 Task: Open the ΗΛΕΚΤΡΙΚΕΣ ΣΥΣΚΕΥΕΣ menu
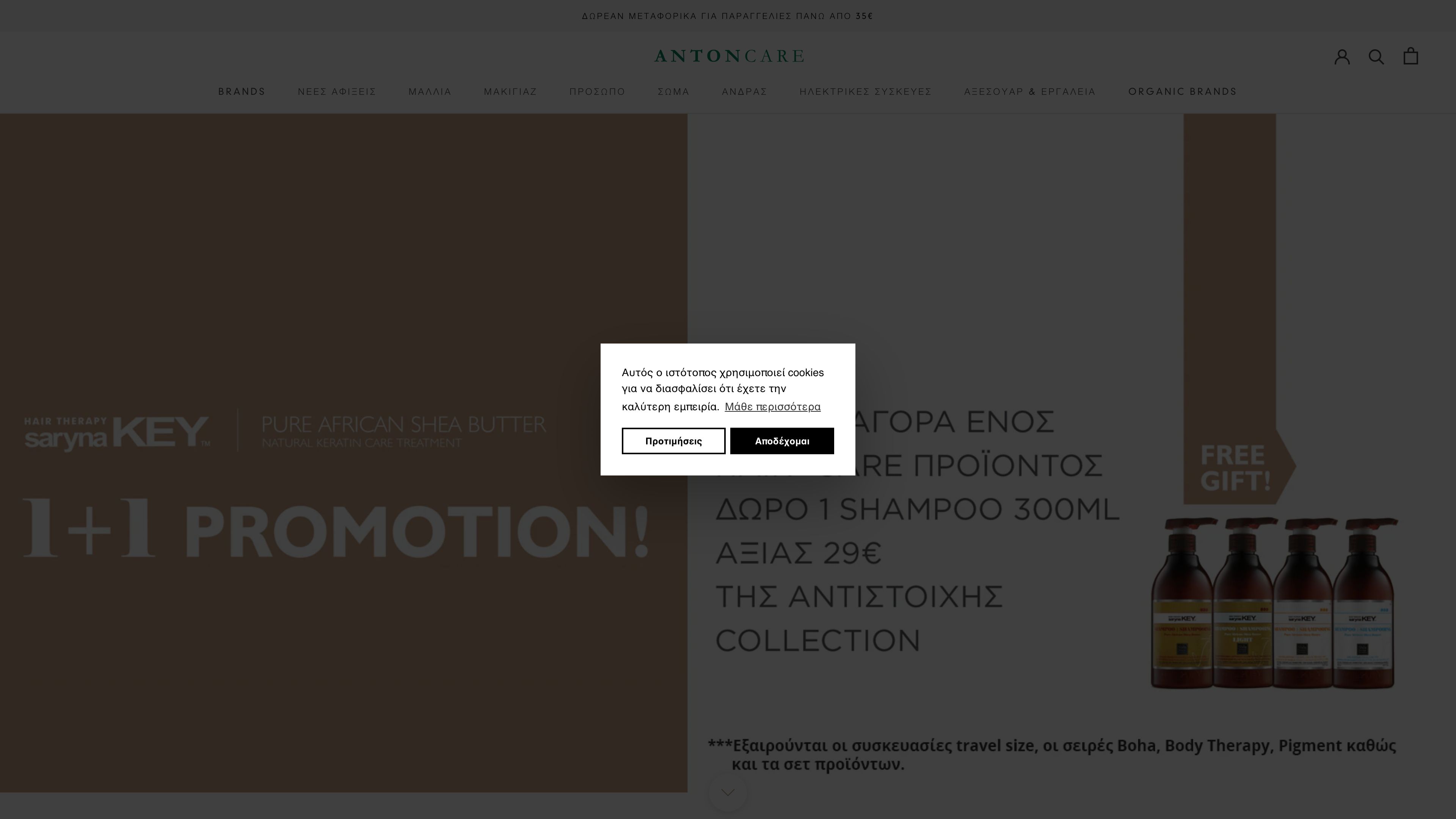[x=865, y=91]
